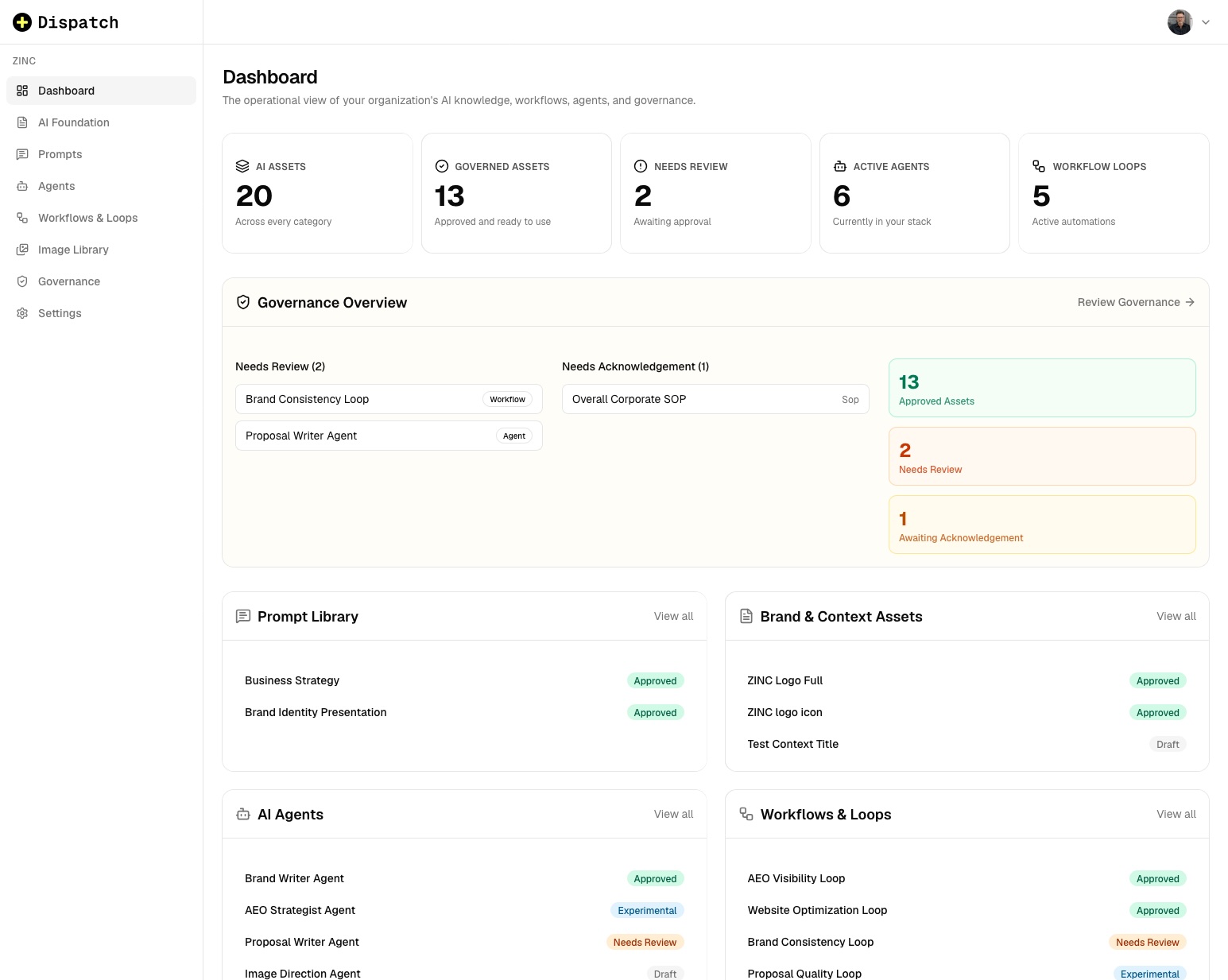Select Website Optimization Loop row
Viewport: 1228px width, 980px height.
[967, 910]
